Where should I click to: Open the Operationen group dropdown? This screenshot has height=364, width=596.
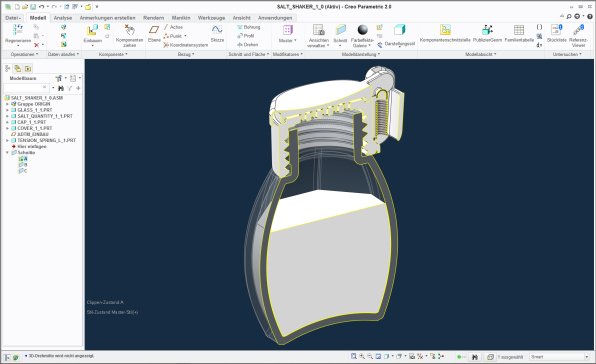[25, 54]
